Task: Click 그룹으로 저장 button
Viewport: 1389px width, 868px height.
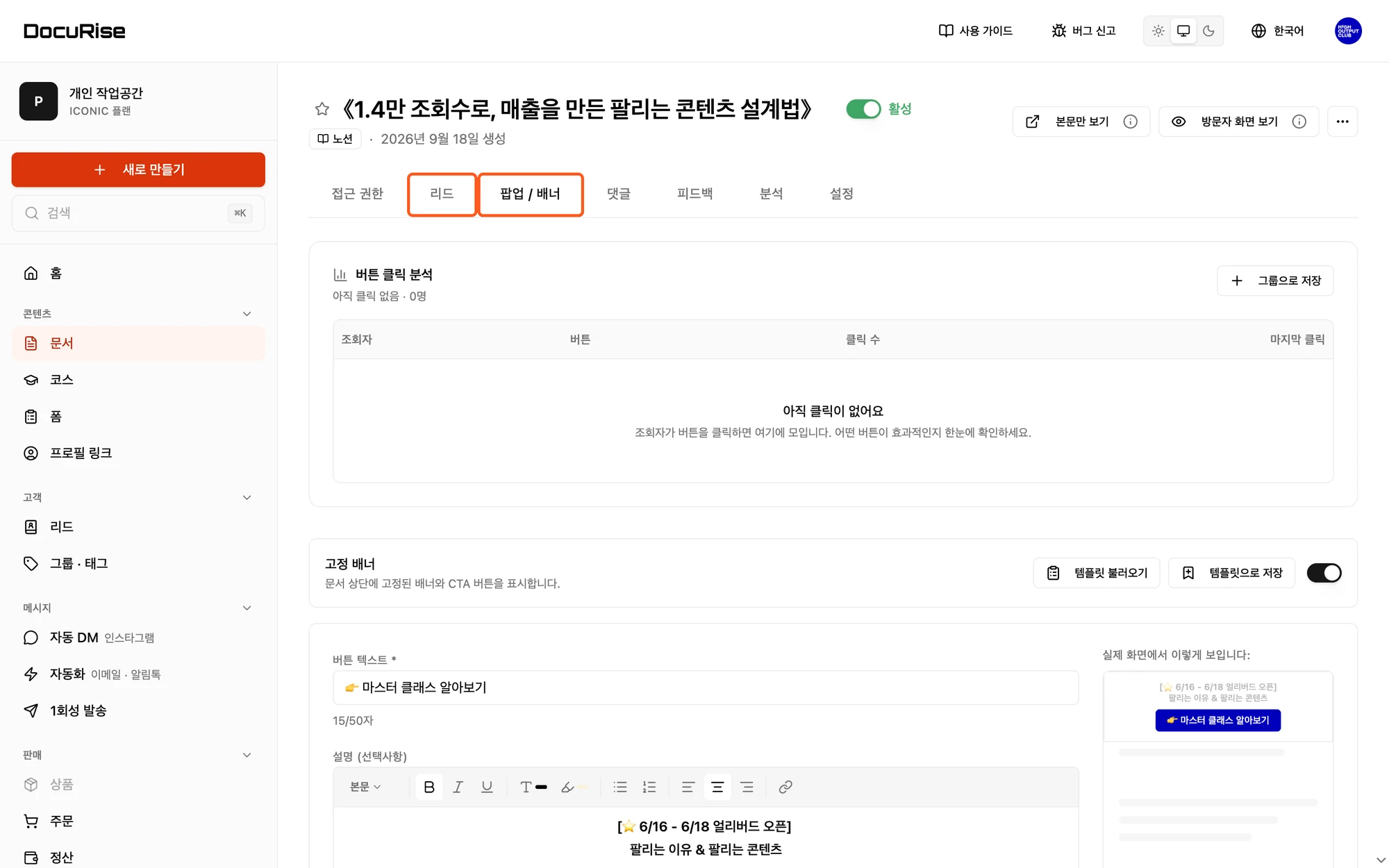Action: click(x=1275, y=281)
